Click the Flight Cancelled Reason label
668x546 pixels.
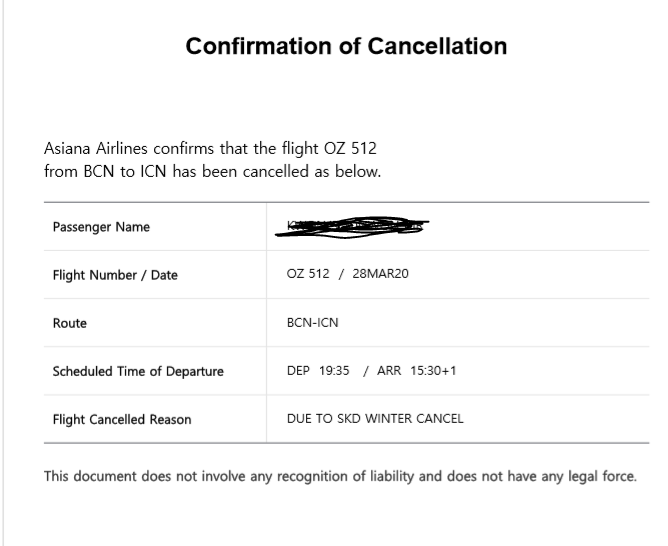tap(122, 420)
